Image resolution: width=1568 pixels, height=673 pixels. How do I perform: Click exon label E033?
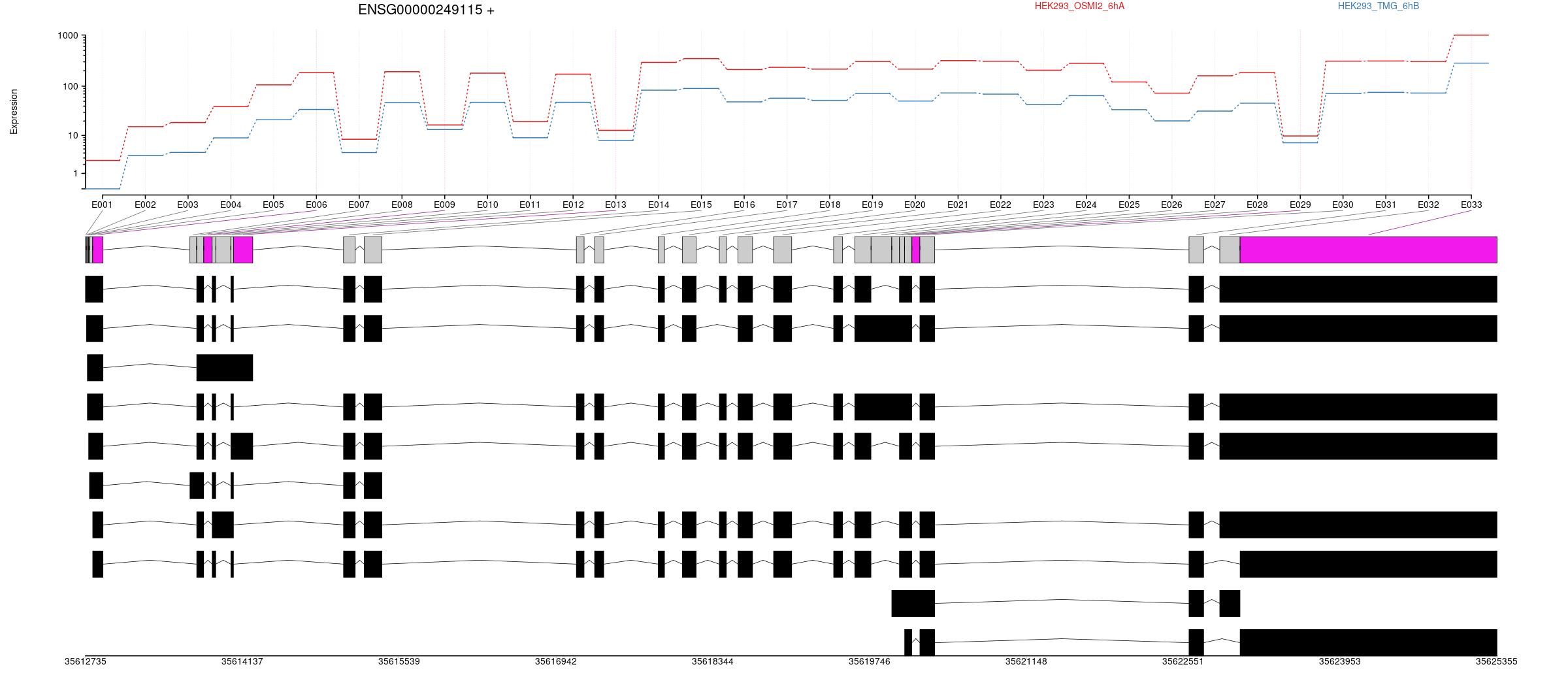coord(1471,205)
